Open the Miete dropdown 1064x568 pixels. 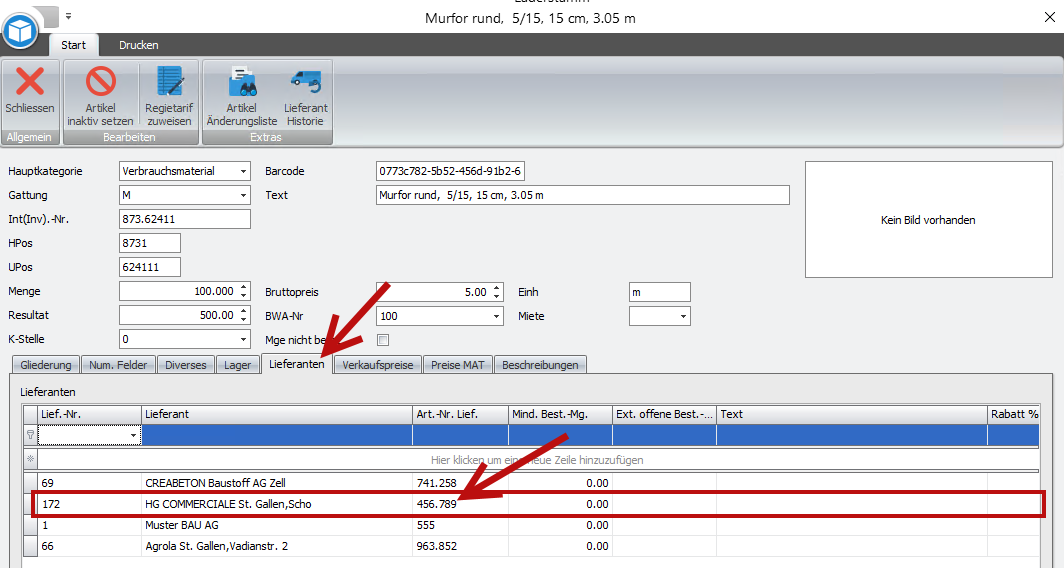click(683, 316)
